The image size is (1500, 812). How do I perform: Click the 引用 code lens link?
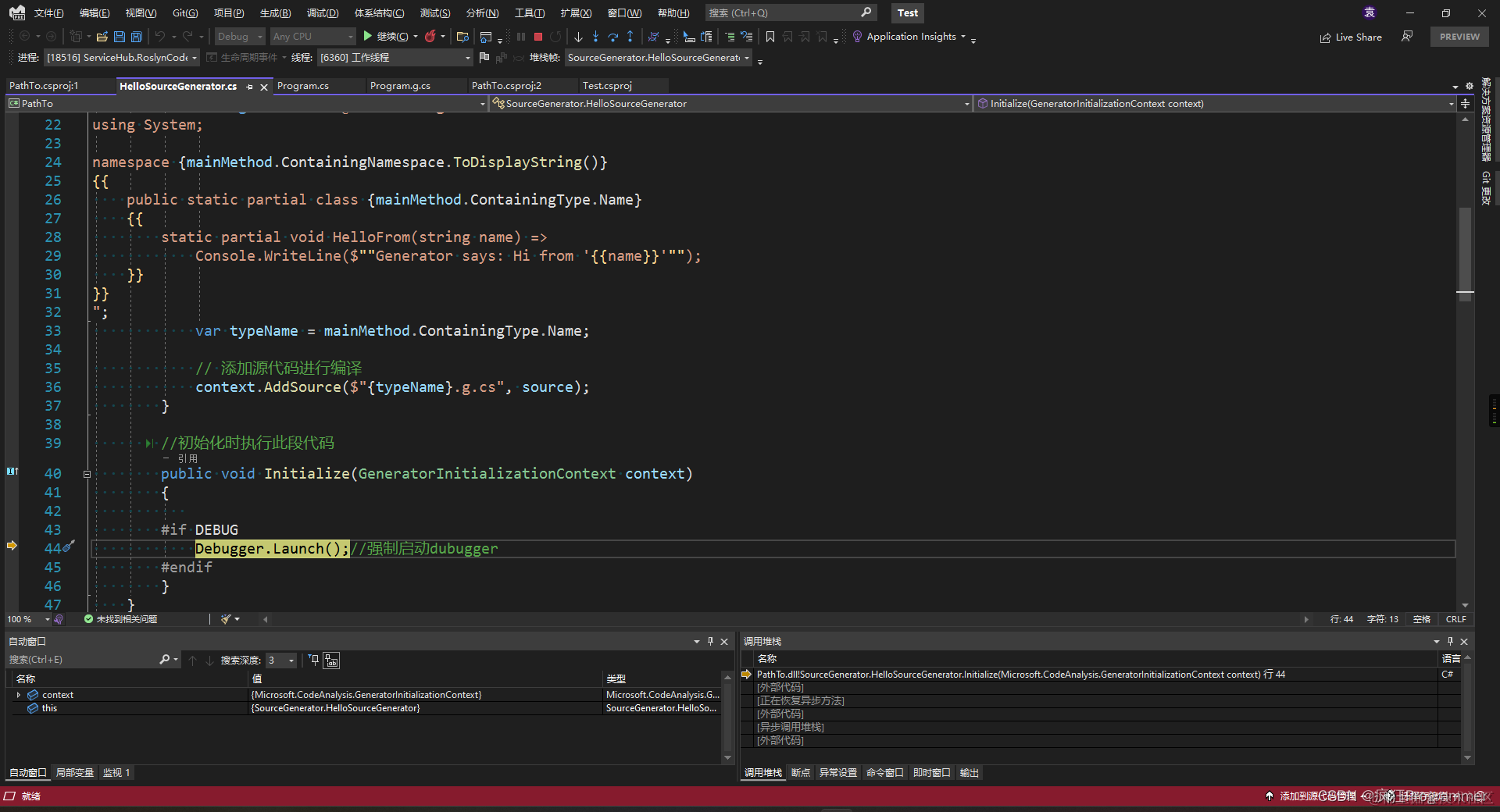(187, 459)
